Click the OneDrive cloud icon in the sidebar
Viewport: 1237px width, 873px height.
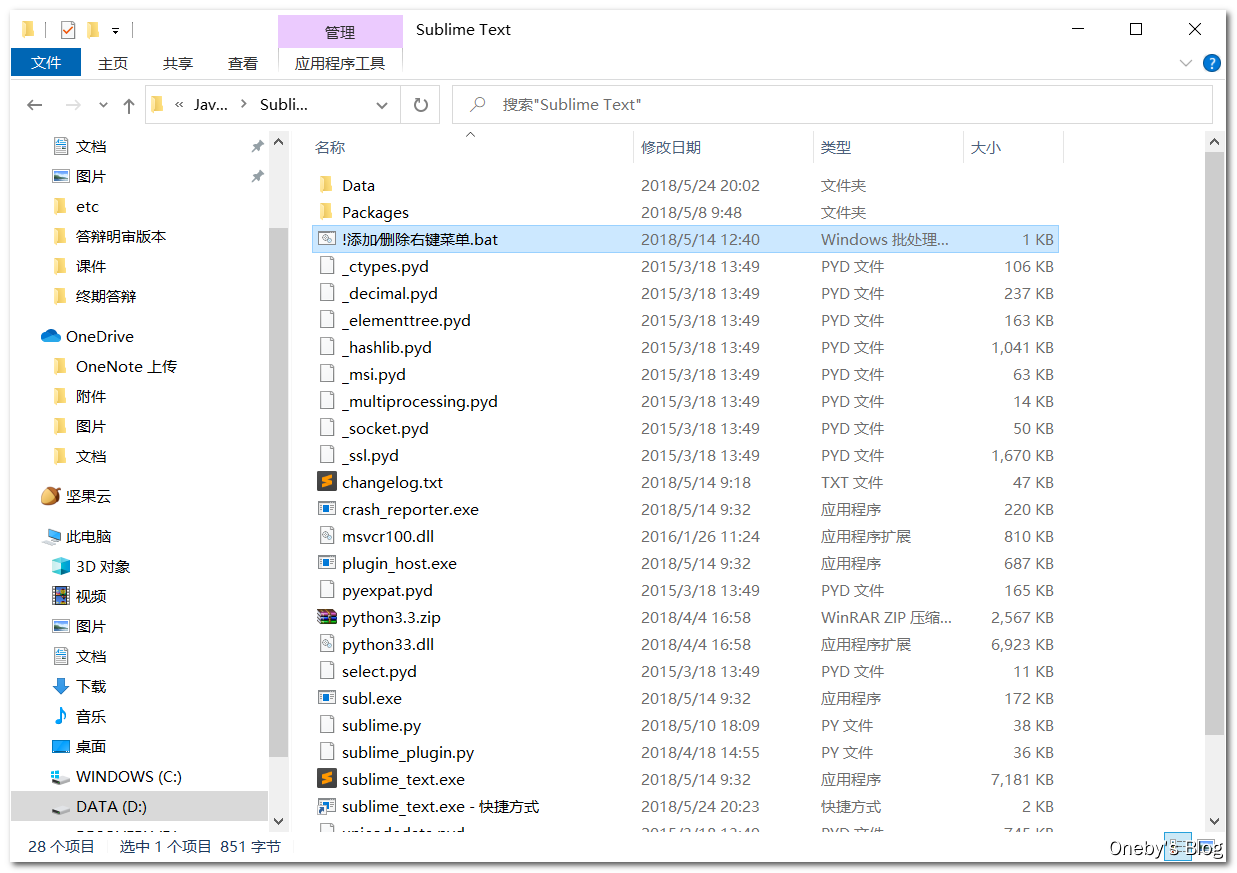click(51, 336)
